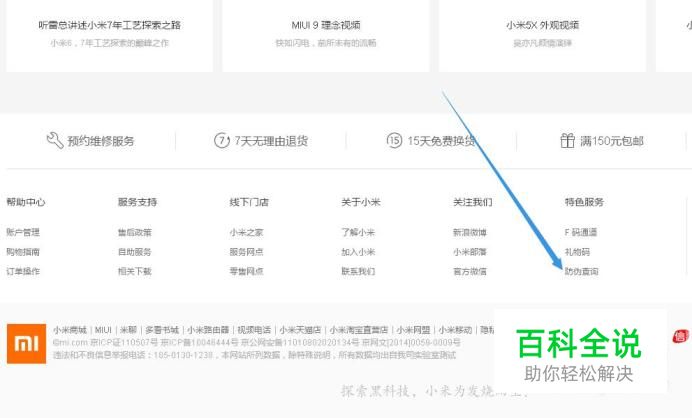Open the F码通道 link
Image resolution: width=692 pixels, height=418 pixels.
[x=581, y=232]
